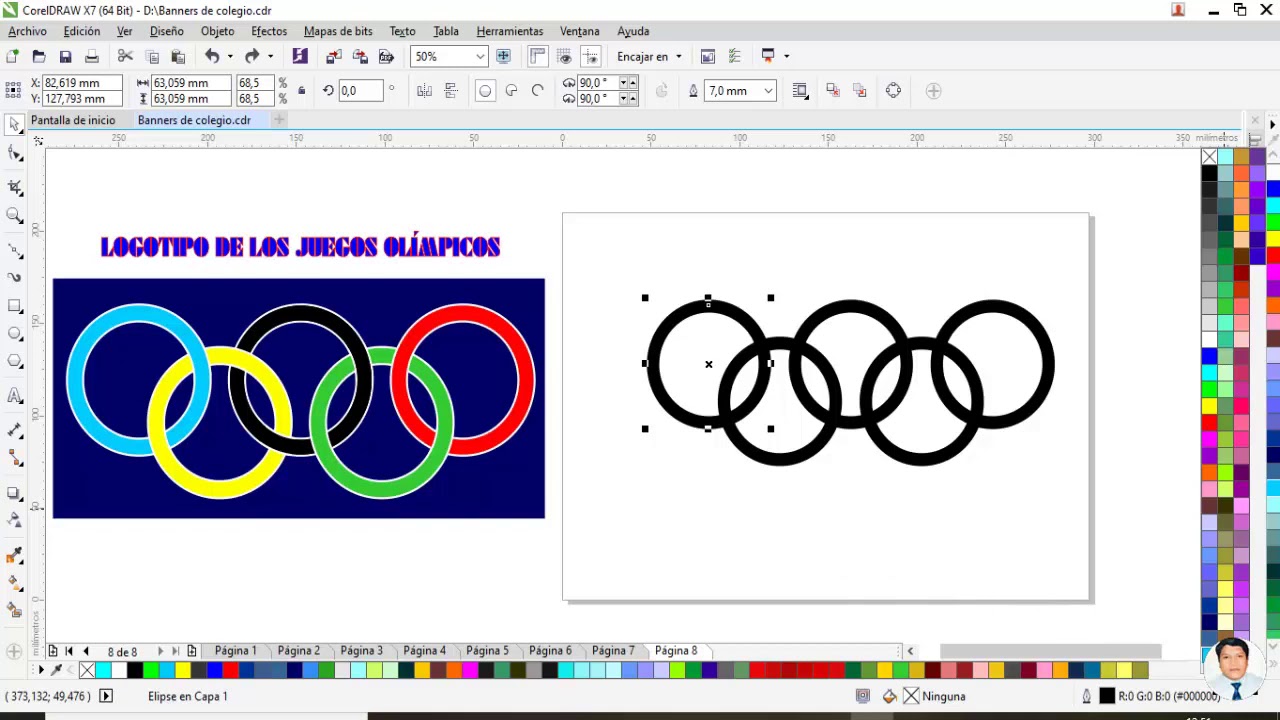Click the New document icon
The width and height of the screenshot is (1280, 720).
click(x=12, y=56)
